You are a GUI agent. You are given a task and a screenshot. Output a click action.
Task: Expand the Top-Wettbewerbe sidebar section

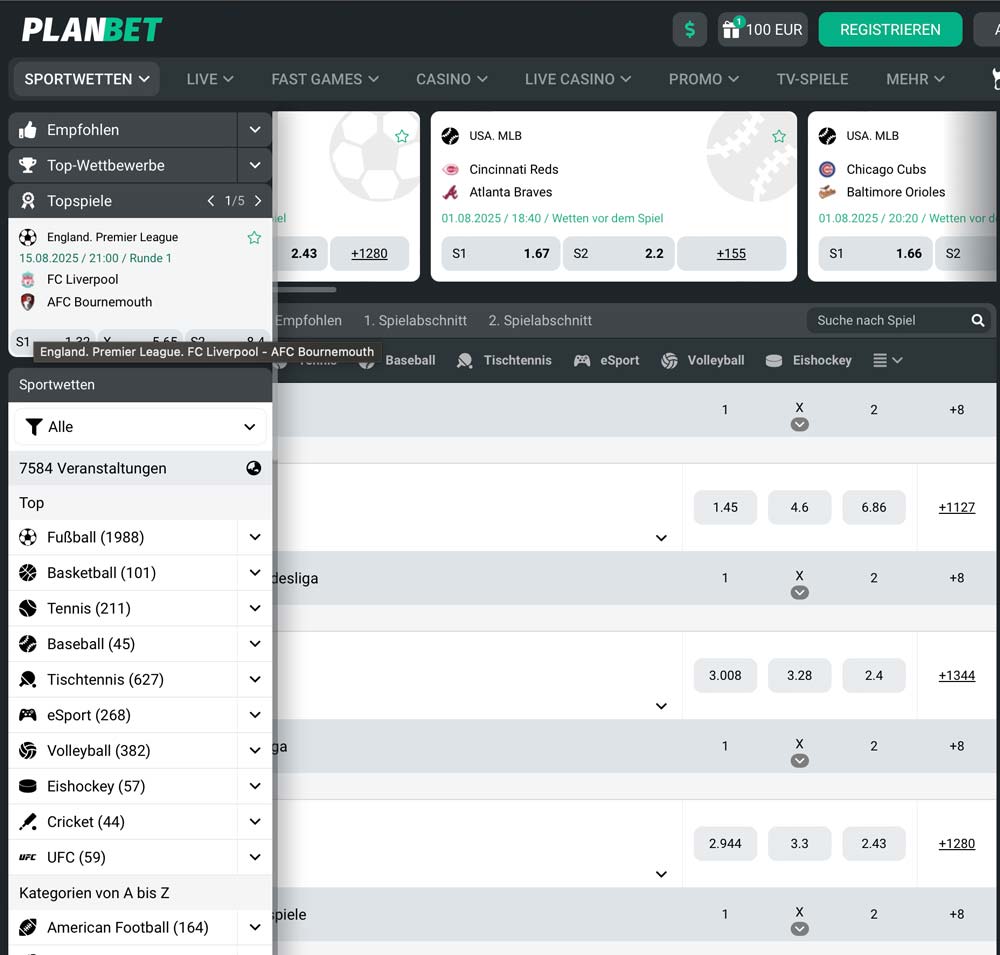[x=255, y=165]
